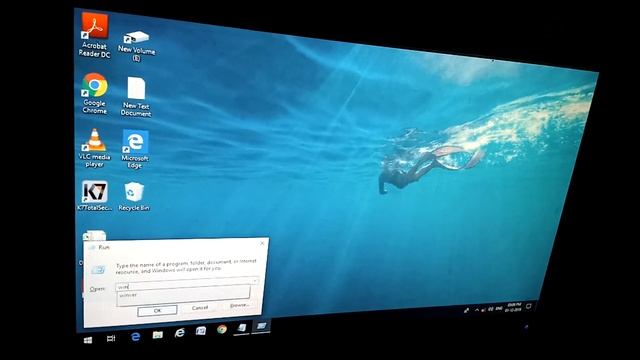Open VLC media player shortcut
The image size is (640, 360).
(94, 148)
